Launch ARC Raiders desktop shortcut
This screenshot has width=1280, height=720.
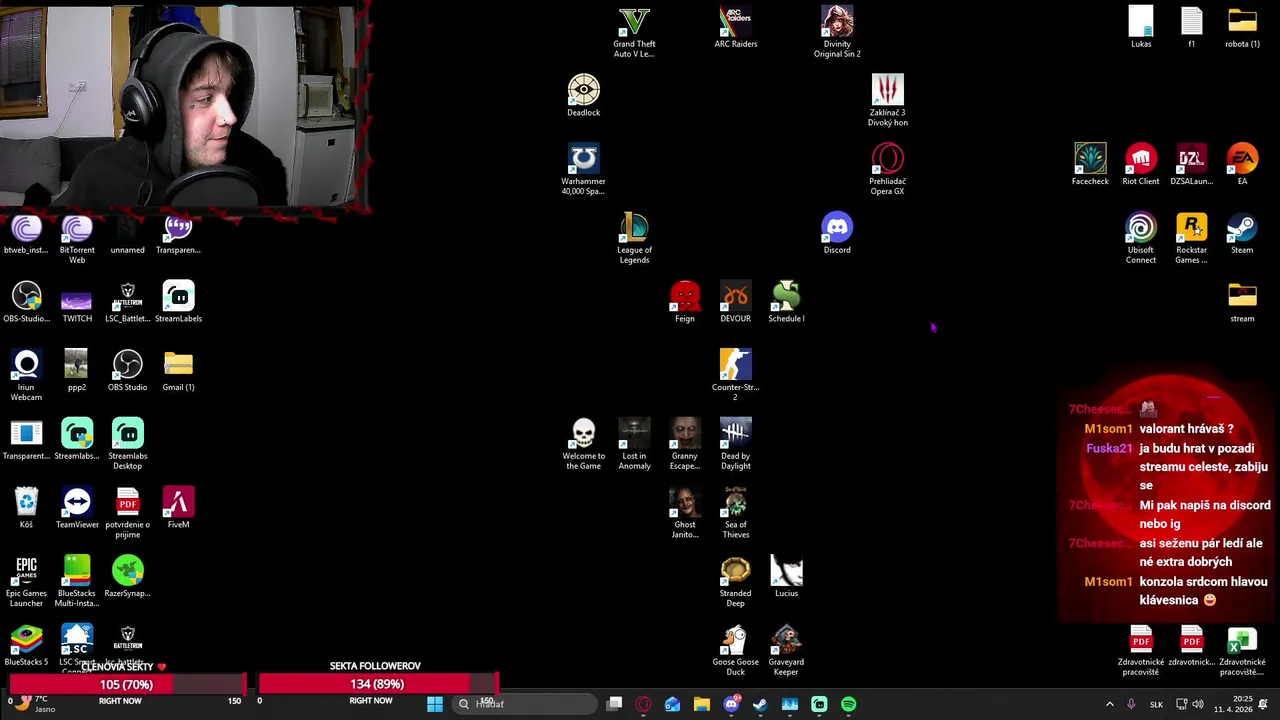tap(736, 28)
